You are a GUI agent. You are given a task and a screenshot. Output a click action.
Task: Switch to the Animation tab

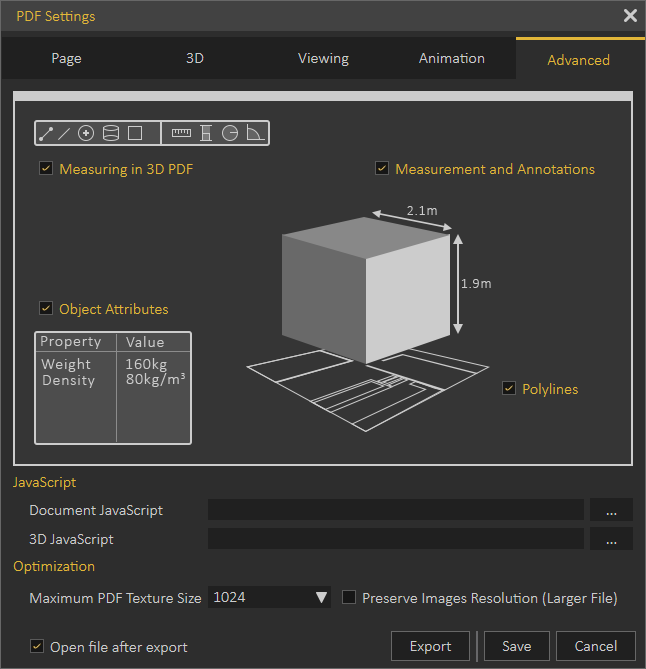tap(451, 58)
